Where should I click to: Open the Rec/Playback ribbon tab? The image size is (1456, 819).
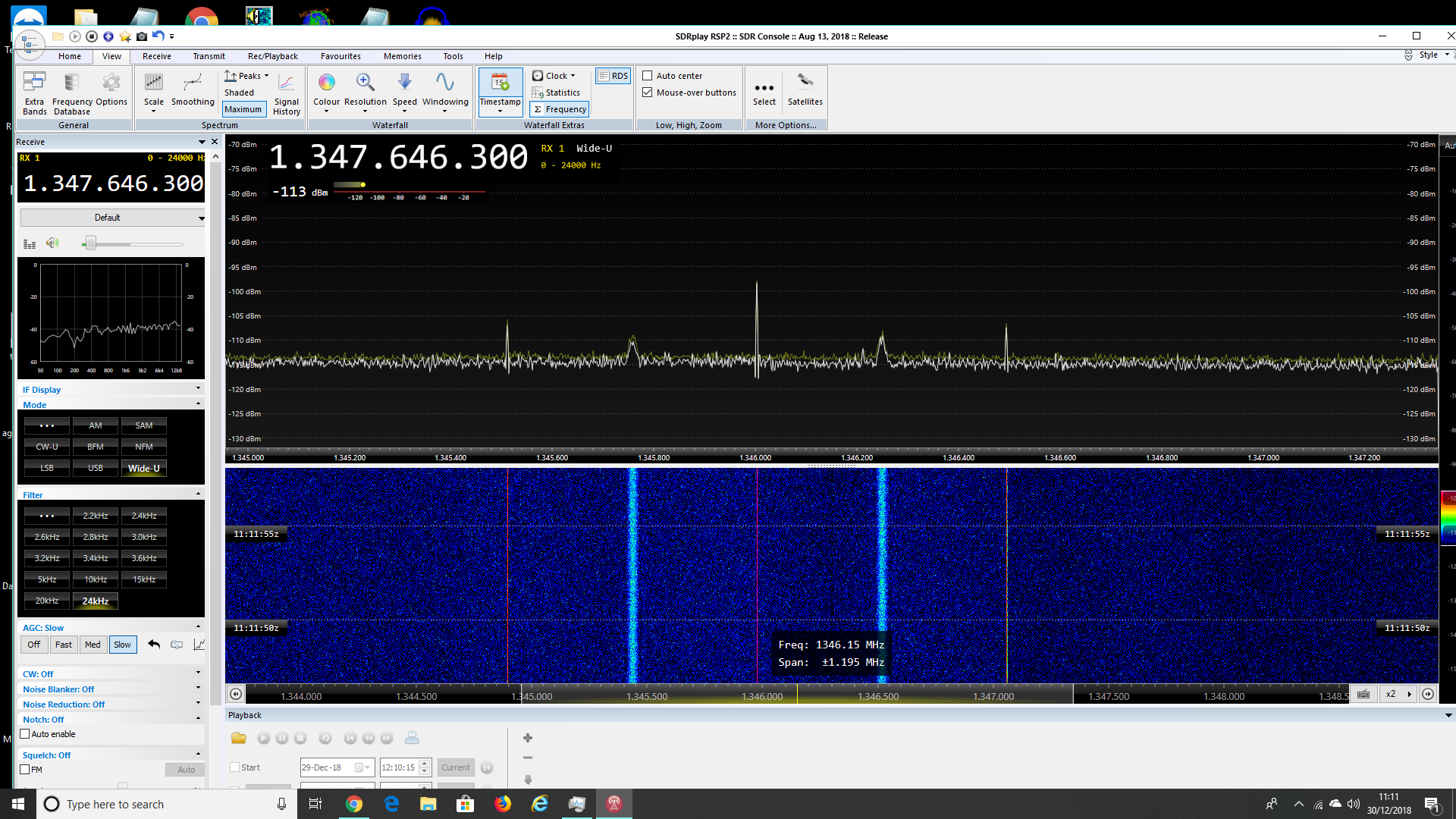tap(273, 56)
